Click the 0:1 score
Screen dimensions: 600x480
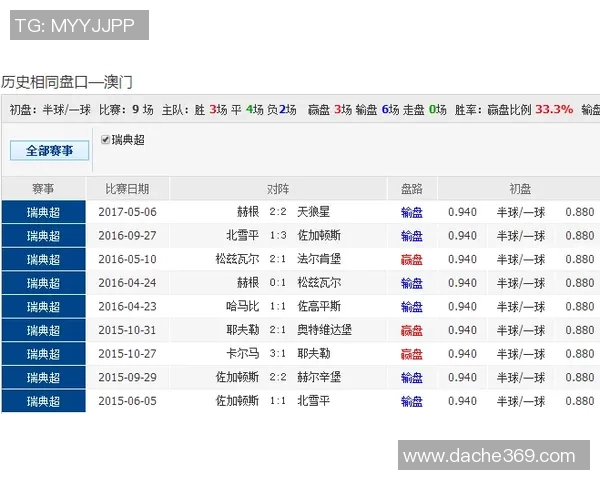[278, 283]
